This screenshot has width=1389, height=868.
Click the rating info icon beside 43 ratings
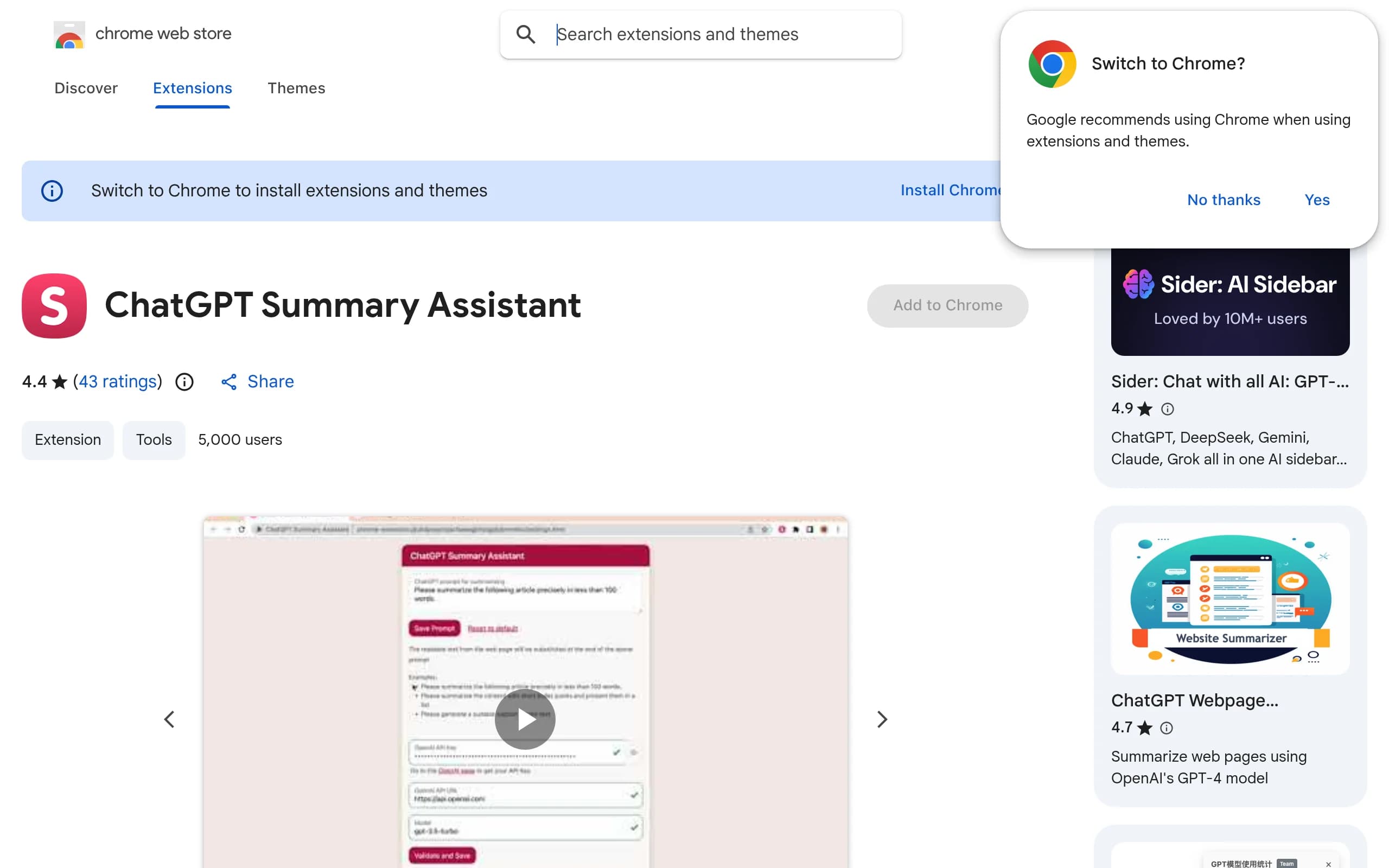(x=184, y=382)
